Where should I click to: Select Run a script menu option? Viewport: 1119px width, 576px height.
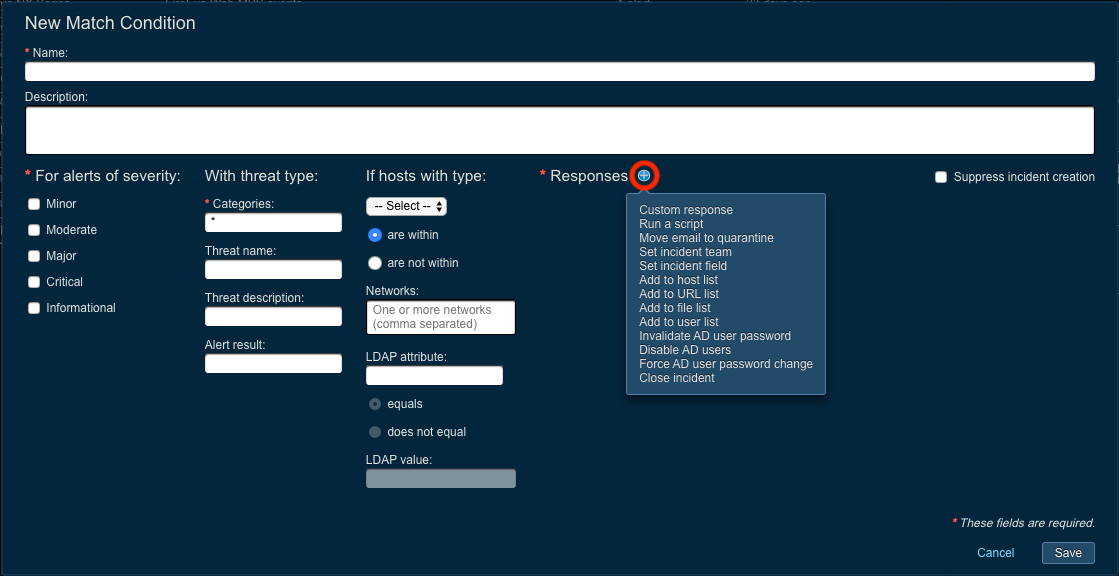click(x=671, y=224)
